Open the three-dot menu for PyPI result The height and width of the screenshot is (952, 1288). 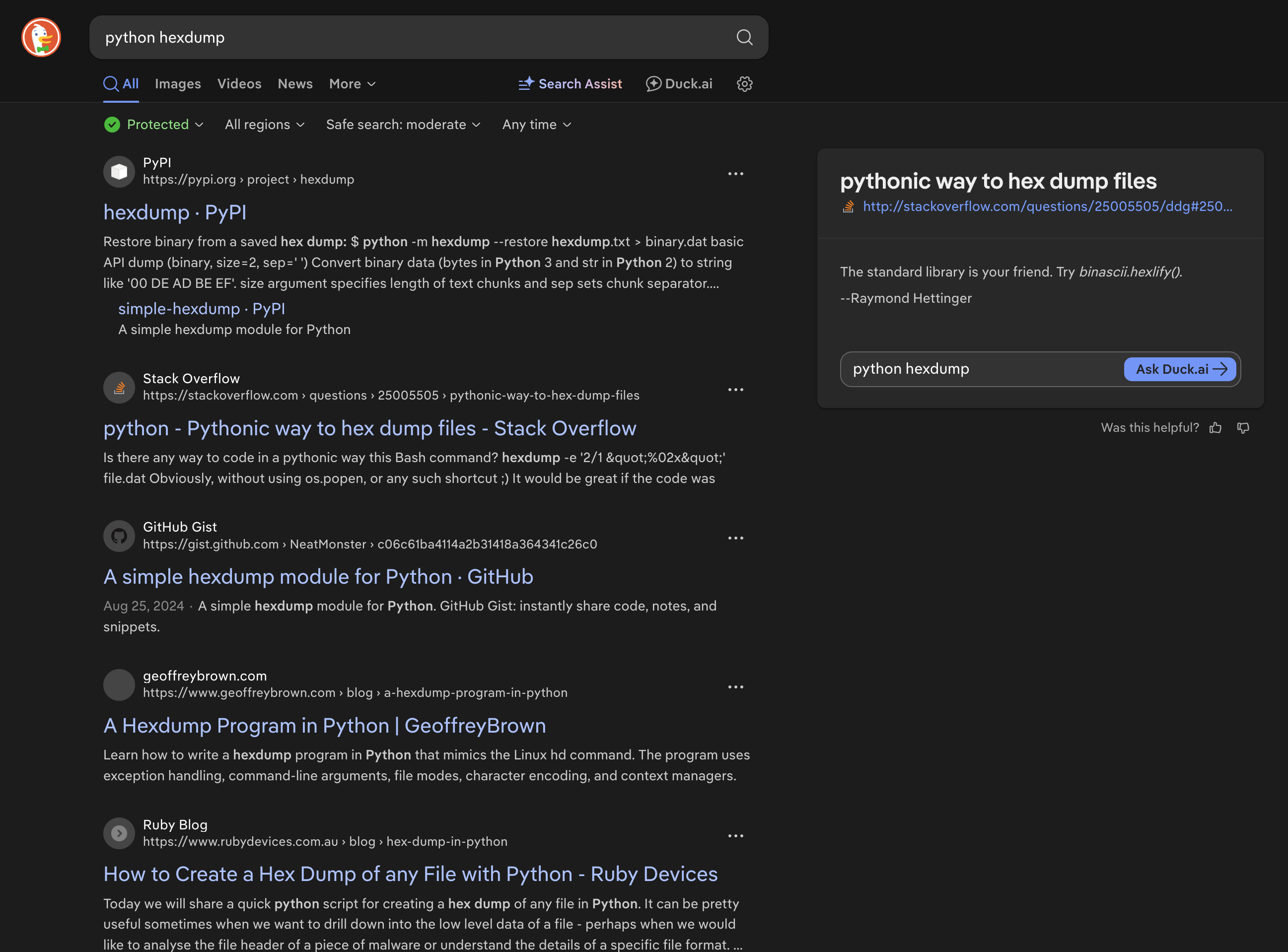coord(735,173)
